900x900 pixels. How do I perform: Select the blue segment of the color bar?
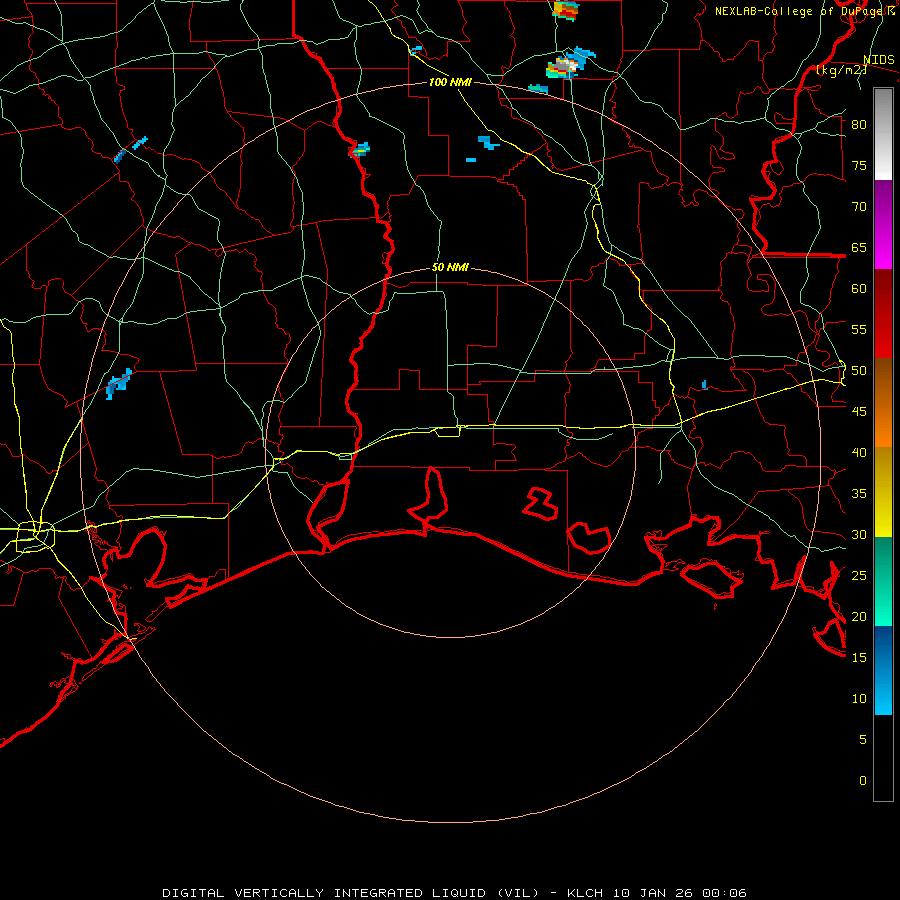(883, 670)
